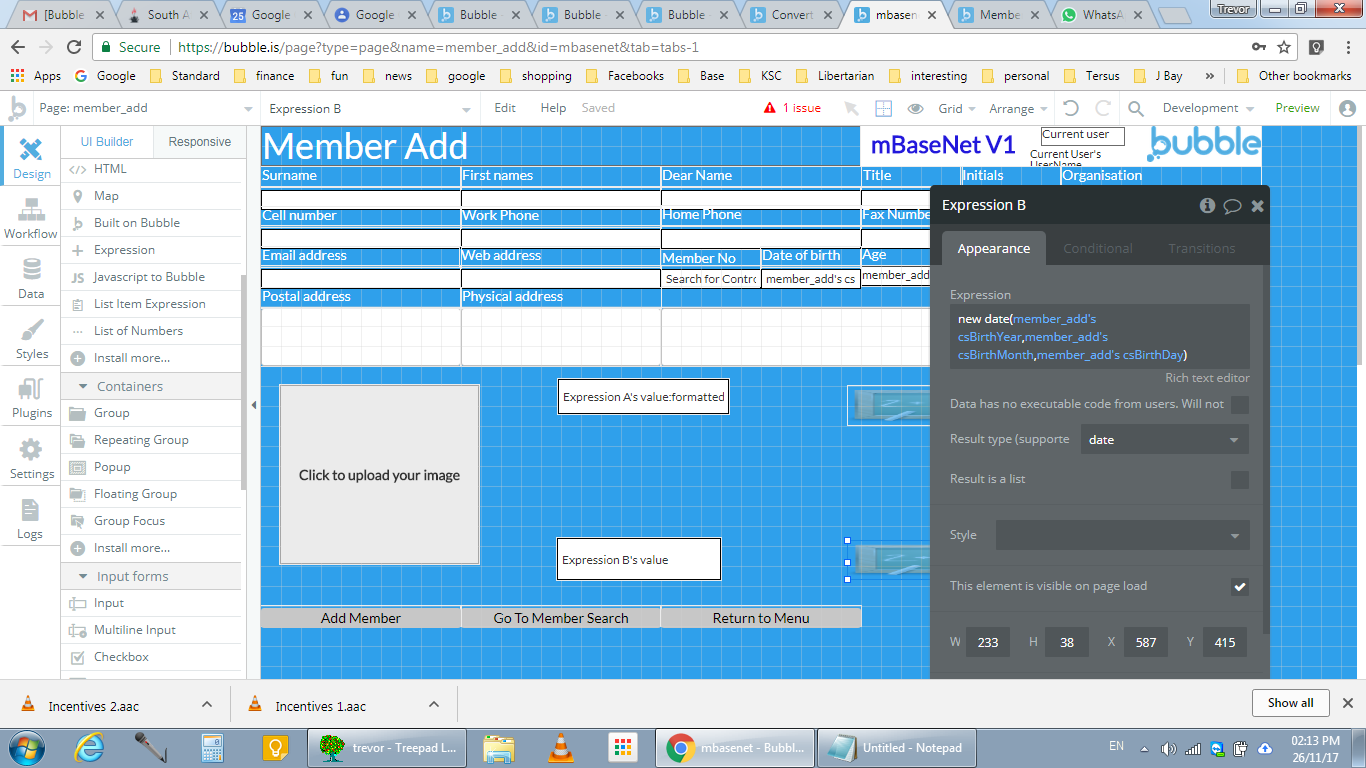
Task: Switch to the UI Builder tab
Action: click(x=107, y=142)
